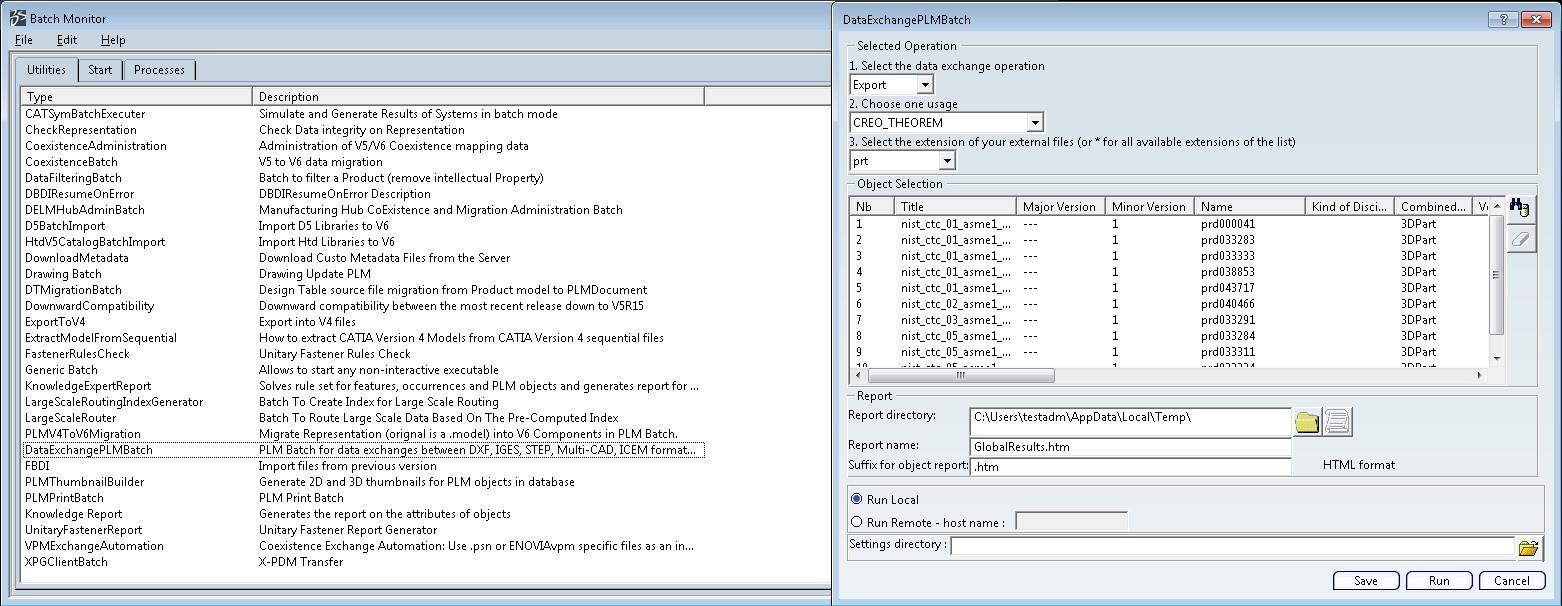Screen dimensions: 1562x606
Task: Select object row with name prd000041
Action: [1169, 224]
